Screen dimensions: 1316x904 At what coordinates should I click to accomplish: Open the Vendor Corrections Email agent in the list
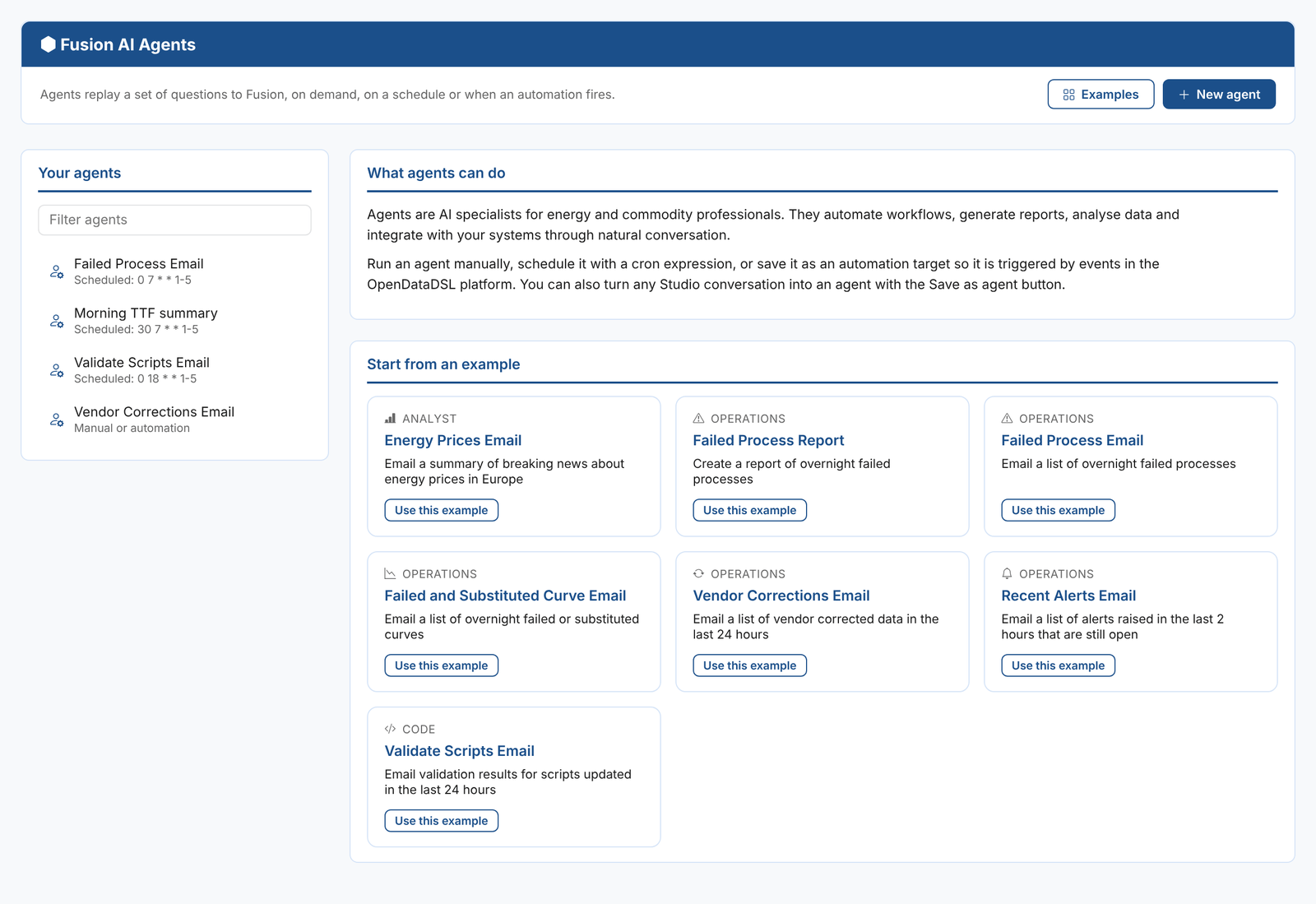174,420
